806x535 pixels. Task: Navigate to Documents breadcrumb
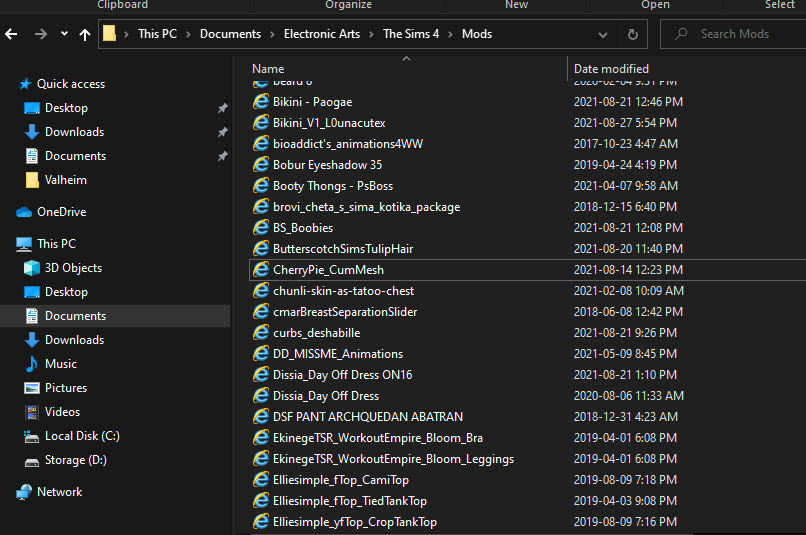(x=230, y=34)
